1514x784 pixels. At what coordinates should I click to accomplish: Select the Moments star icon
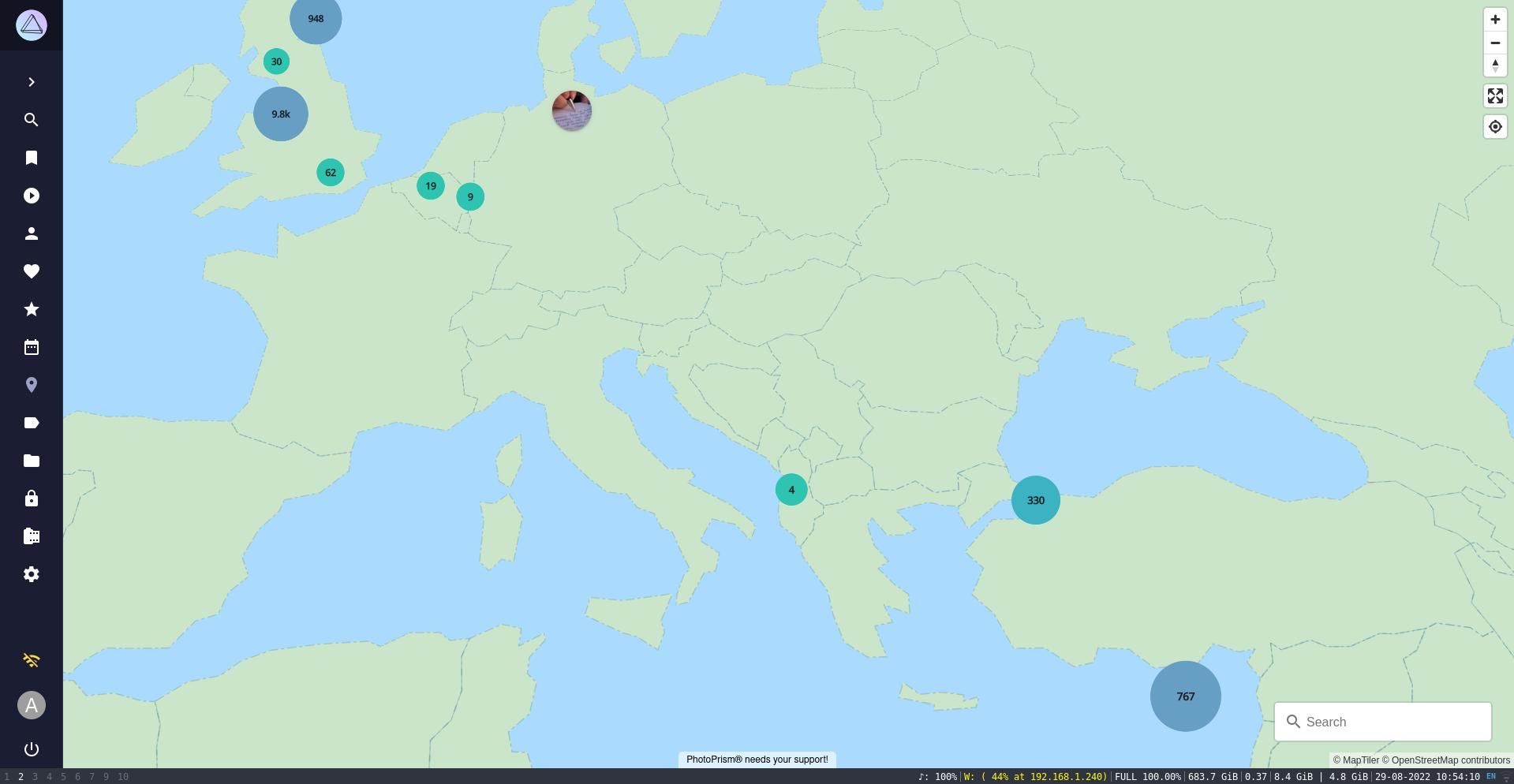(x=32, y=309)
